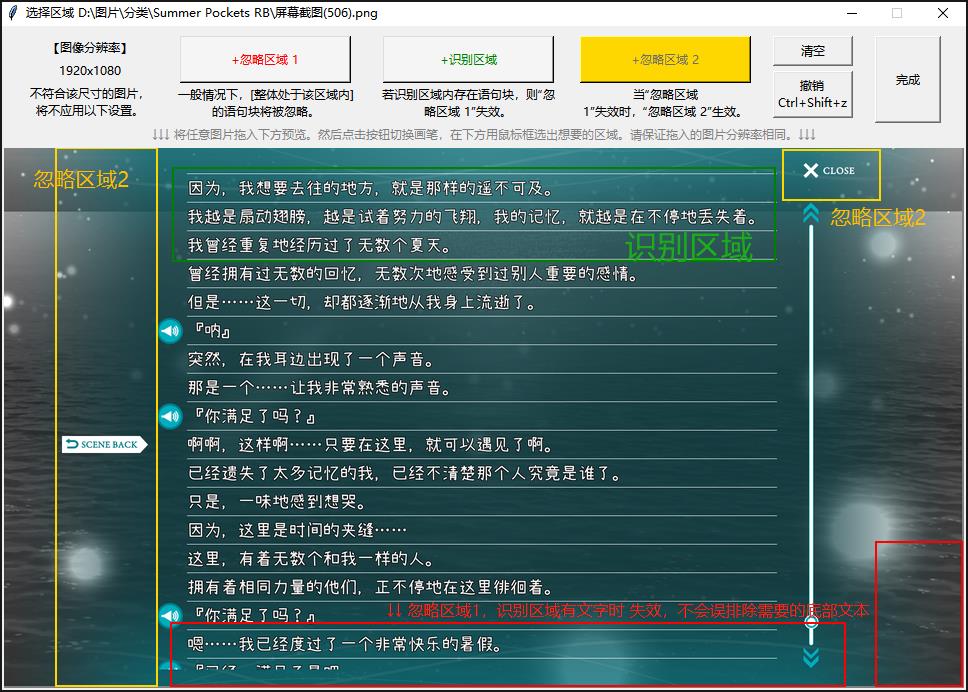Click the line 因为，这里是时间的夹缝……

[x=297, y=530]
